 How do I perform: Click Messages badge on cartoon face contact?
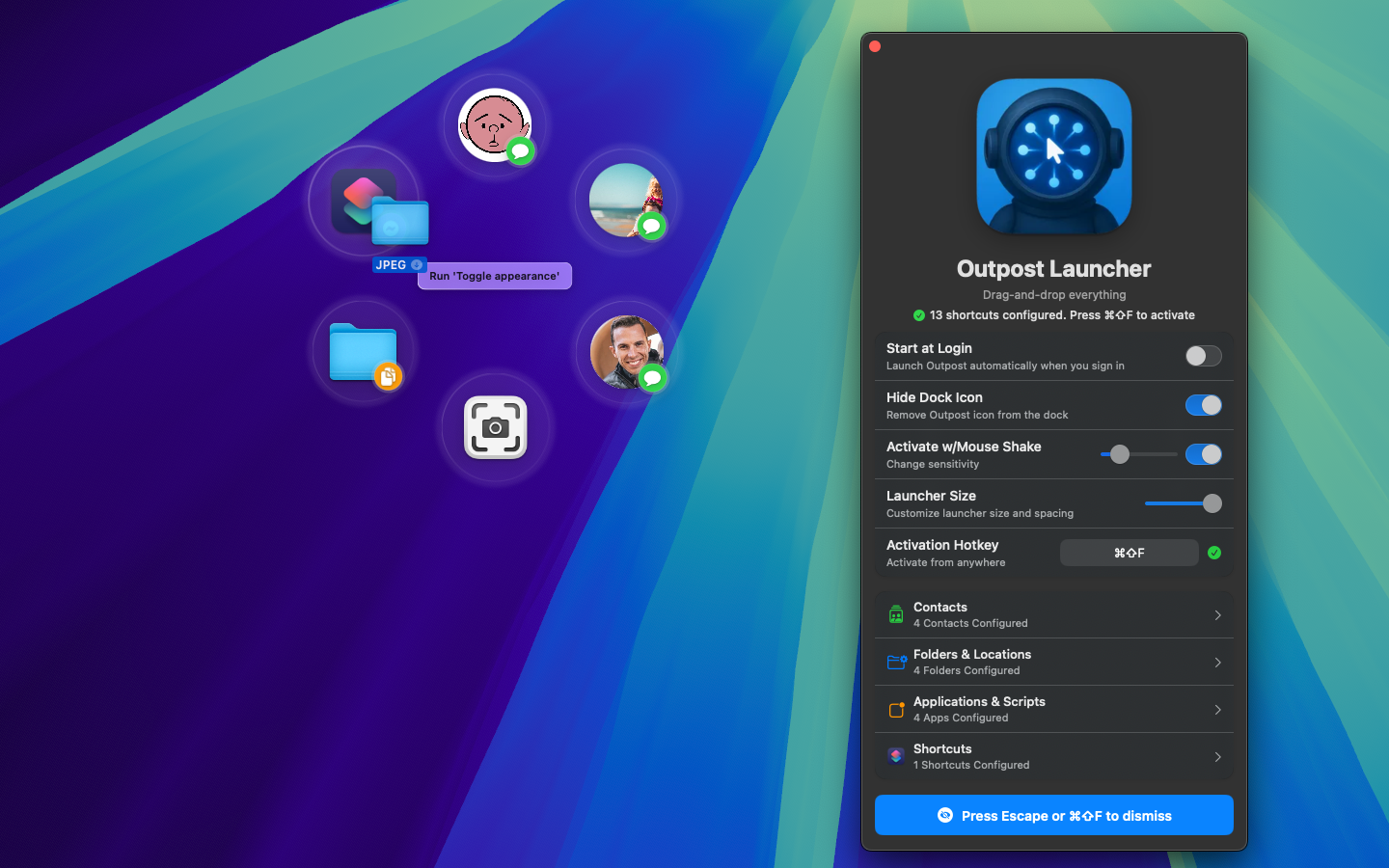(x=521, y=150)
